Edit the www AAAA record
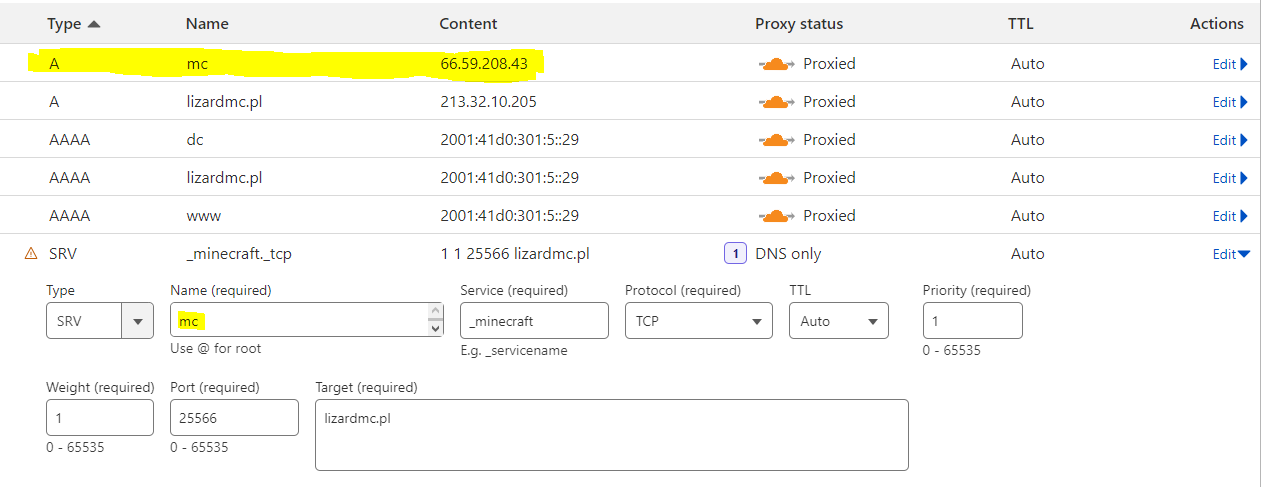 [x=1230, y=216]
